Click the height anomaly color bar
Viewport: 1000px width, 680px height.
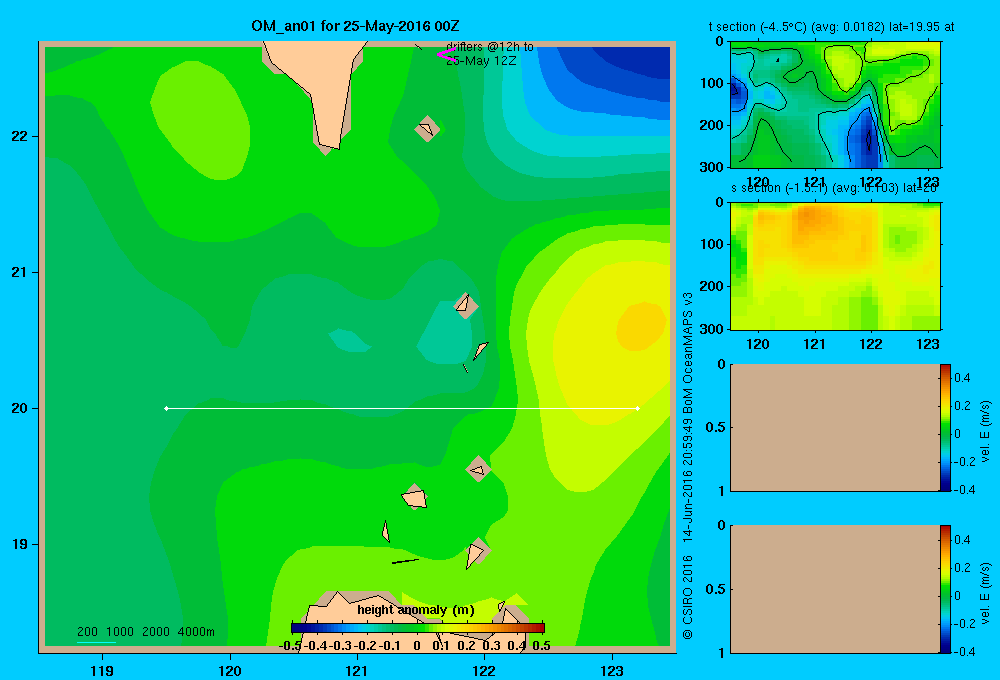click(418, 628)
